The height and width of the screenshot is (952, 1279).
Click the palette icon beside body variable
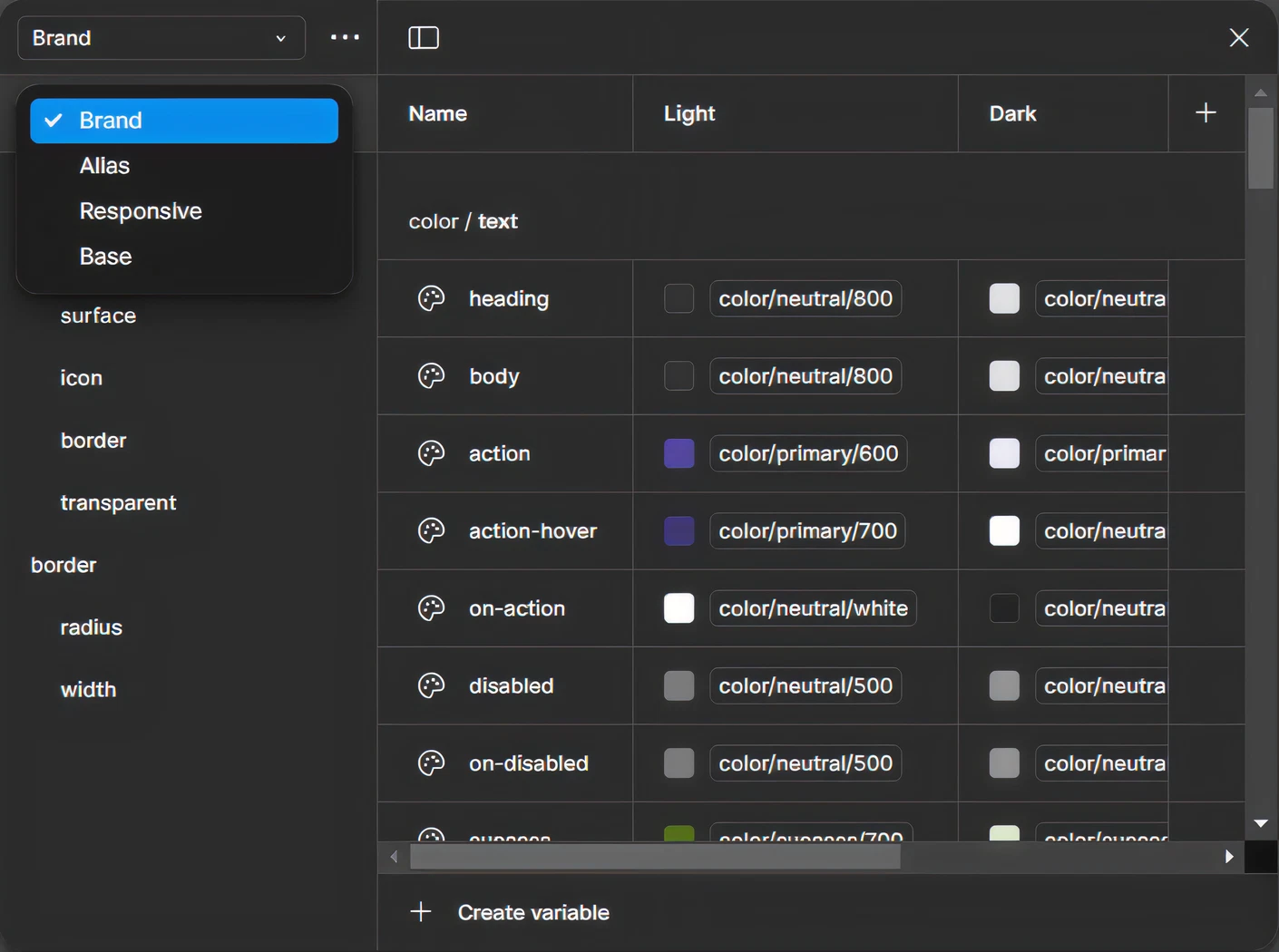pos(431,376)
